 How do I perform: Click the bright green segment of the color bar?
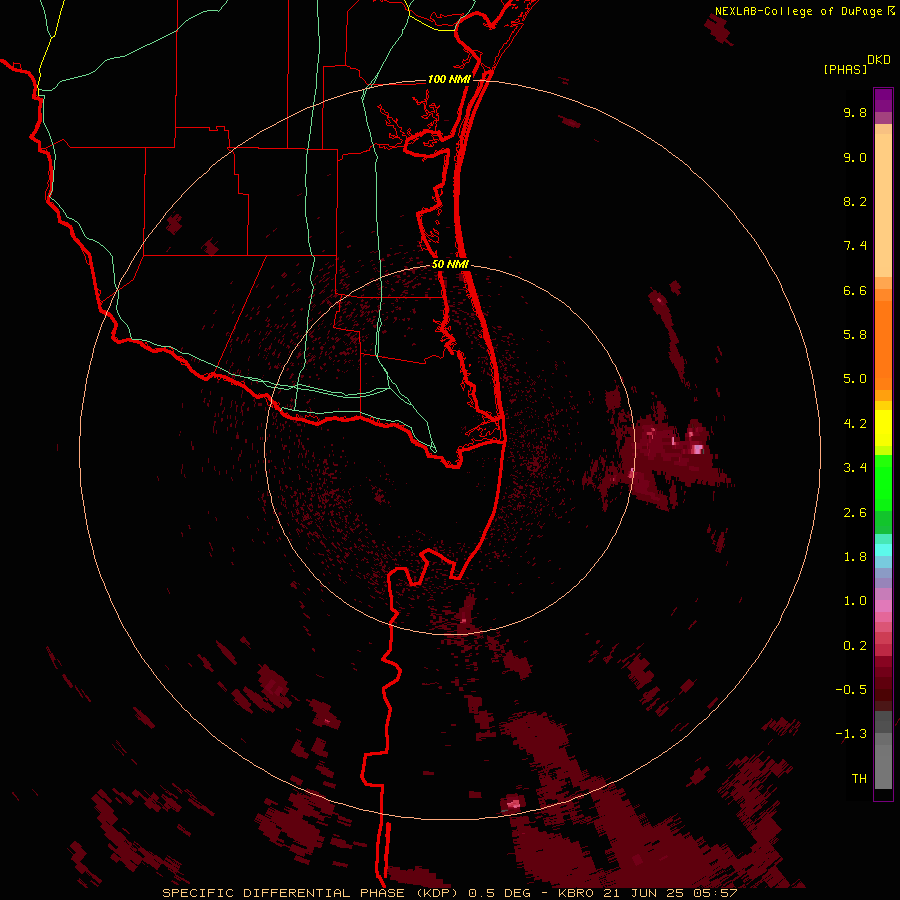pyautogui.click(x=883, y=483)
